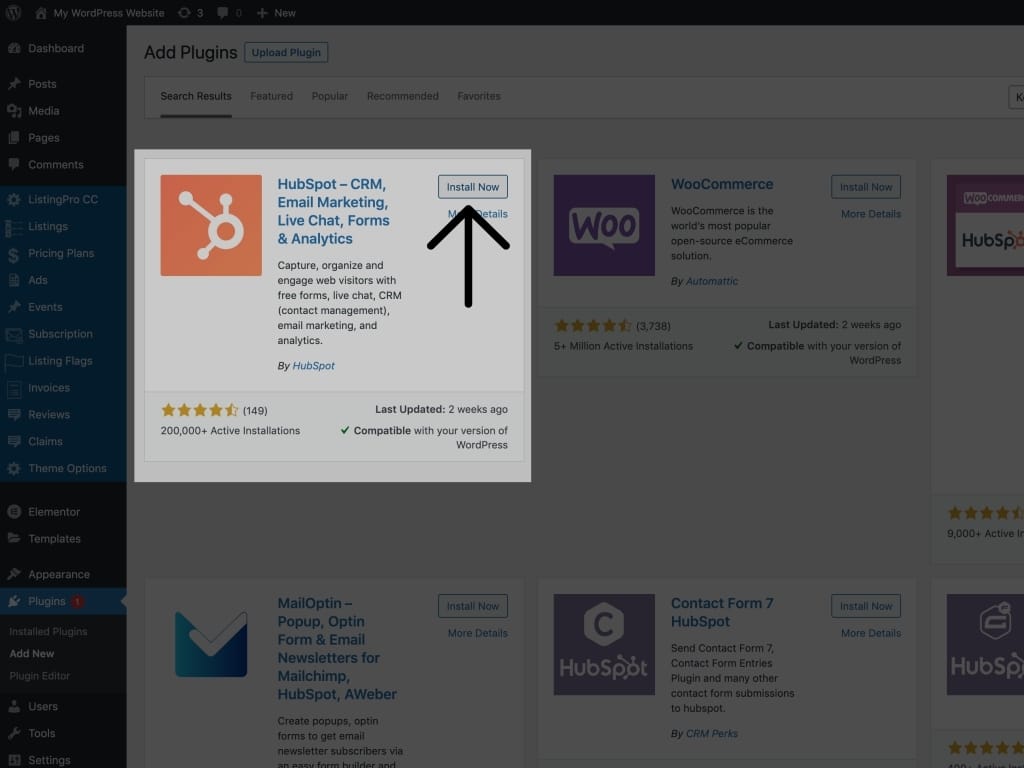The width and height of the screenshot is (1024, 768).
Task: Open Plugin Editor submenu item
Action: tap(40, 676)
